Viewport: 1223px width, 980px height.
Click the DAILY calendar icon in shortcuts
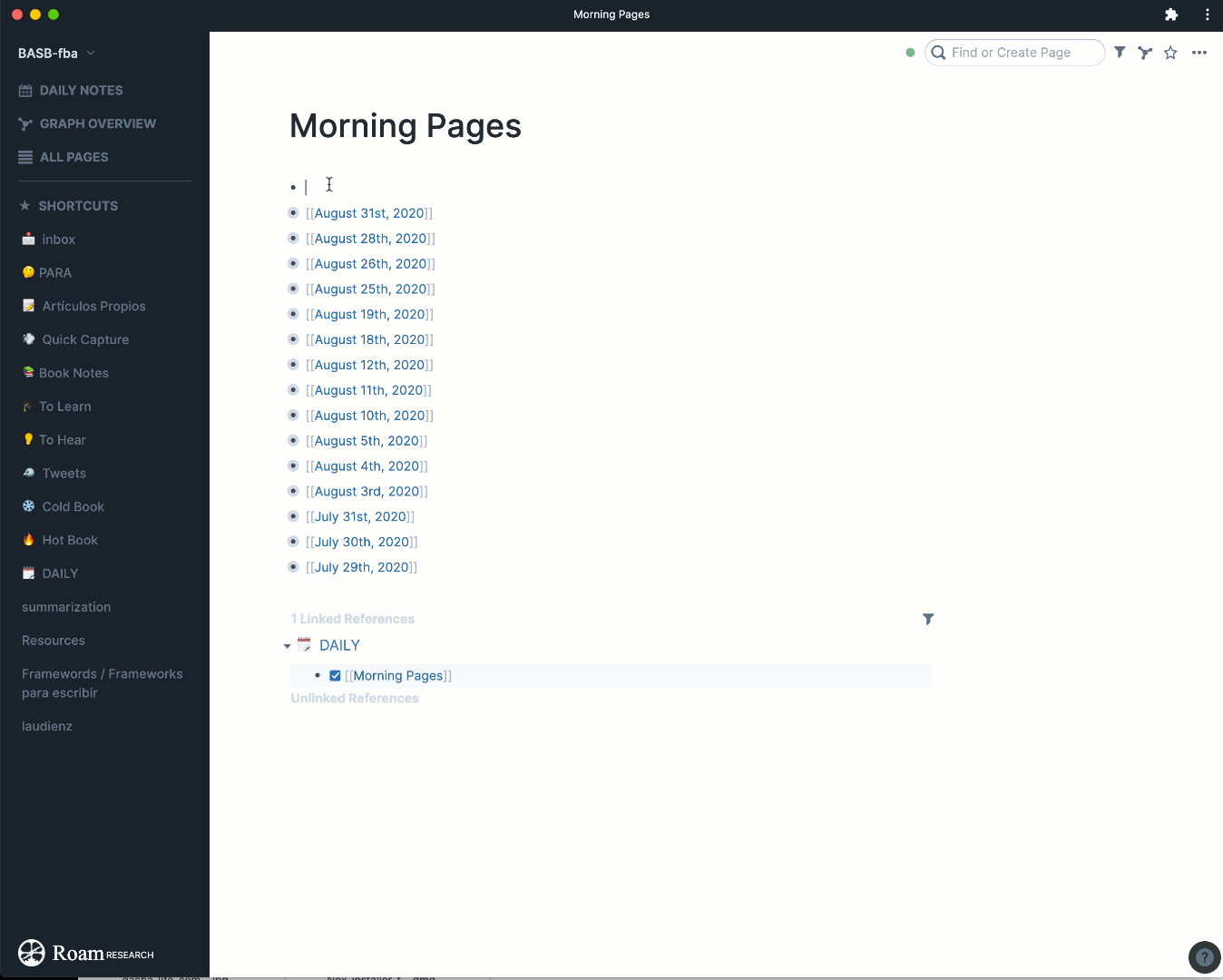[x=28, y=573]
